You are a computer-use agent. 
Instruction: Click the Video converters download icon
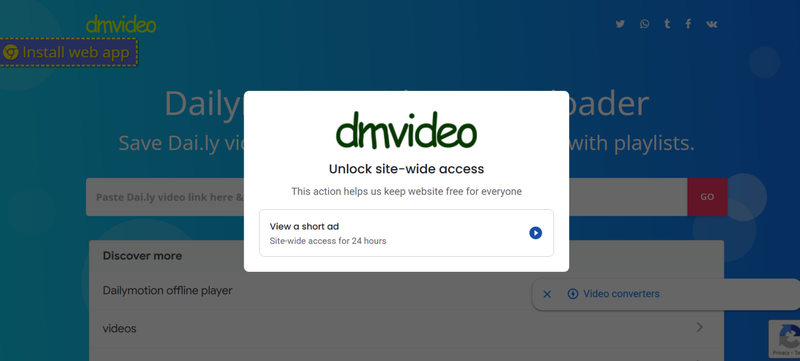click(x=573, y=294)
